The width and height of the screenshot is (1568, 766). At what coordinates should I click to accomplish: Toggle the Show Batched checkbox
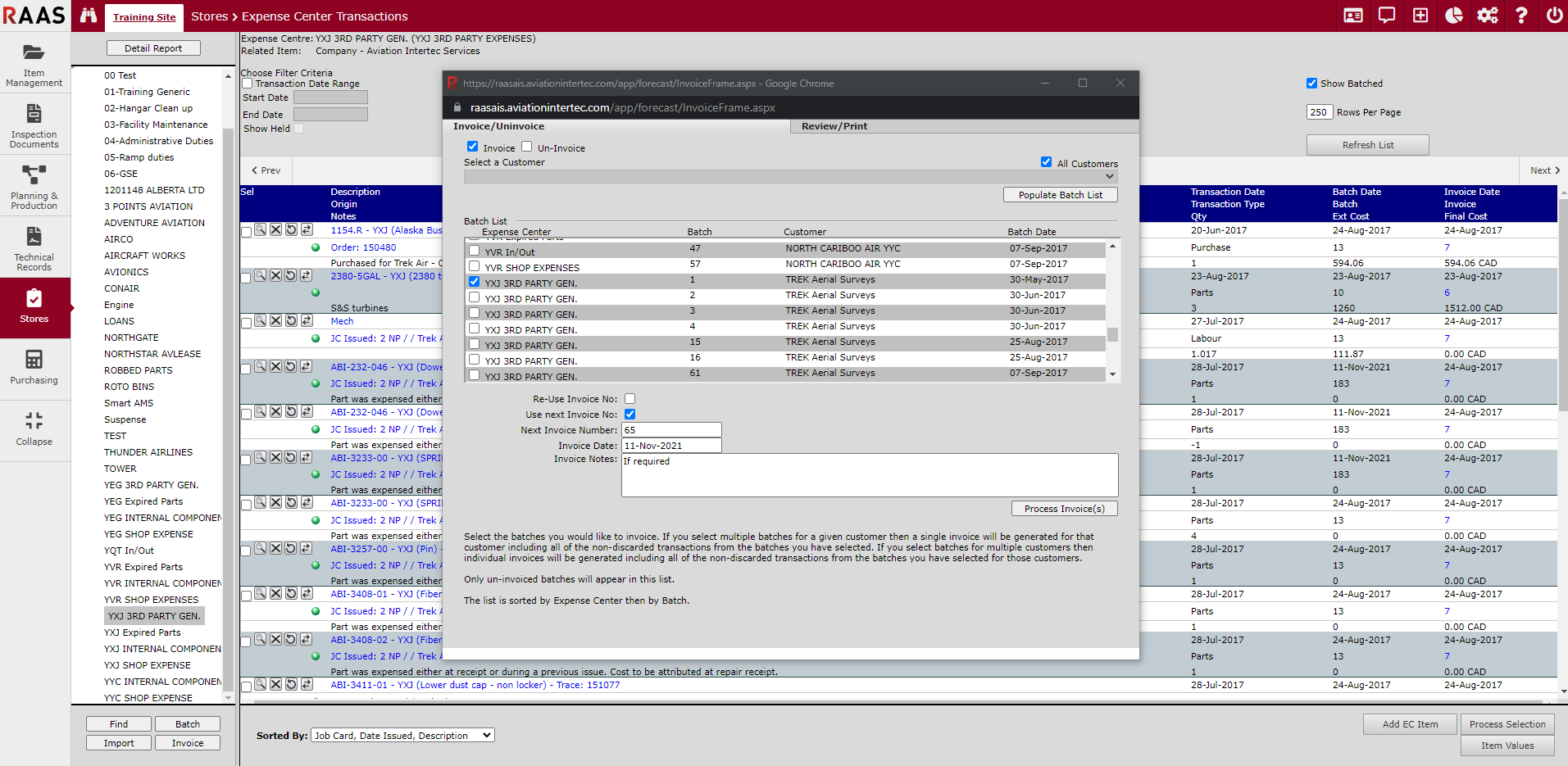click(x=1311, y=84)
